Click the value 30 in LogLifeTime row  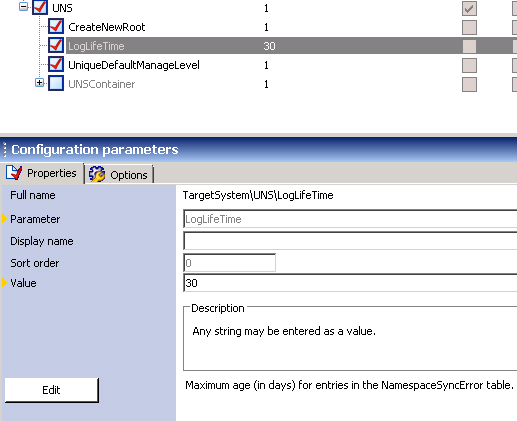269,46
